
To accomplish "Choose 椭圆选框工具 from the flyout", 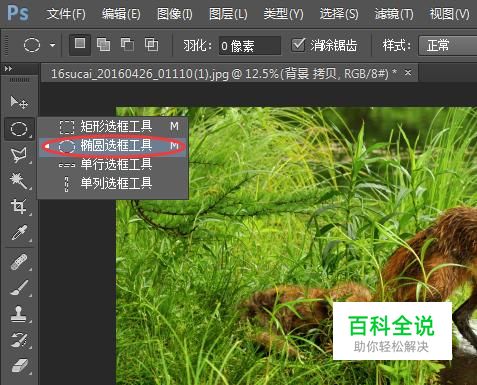I will [x=113, y=146].
